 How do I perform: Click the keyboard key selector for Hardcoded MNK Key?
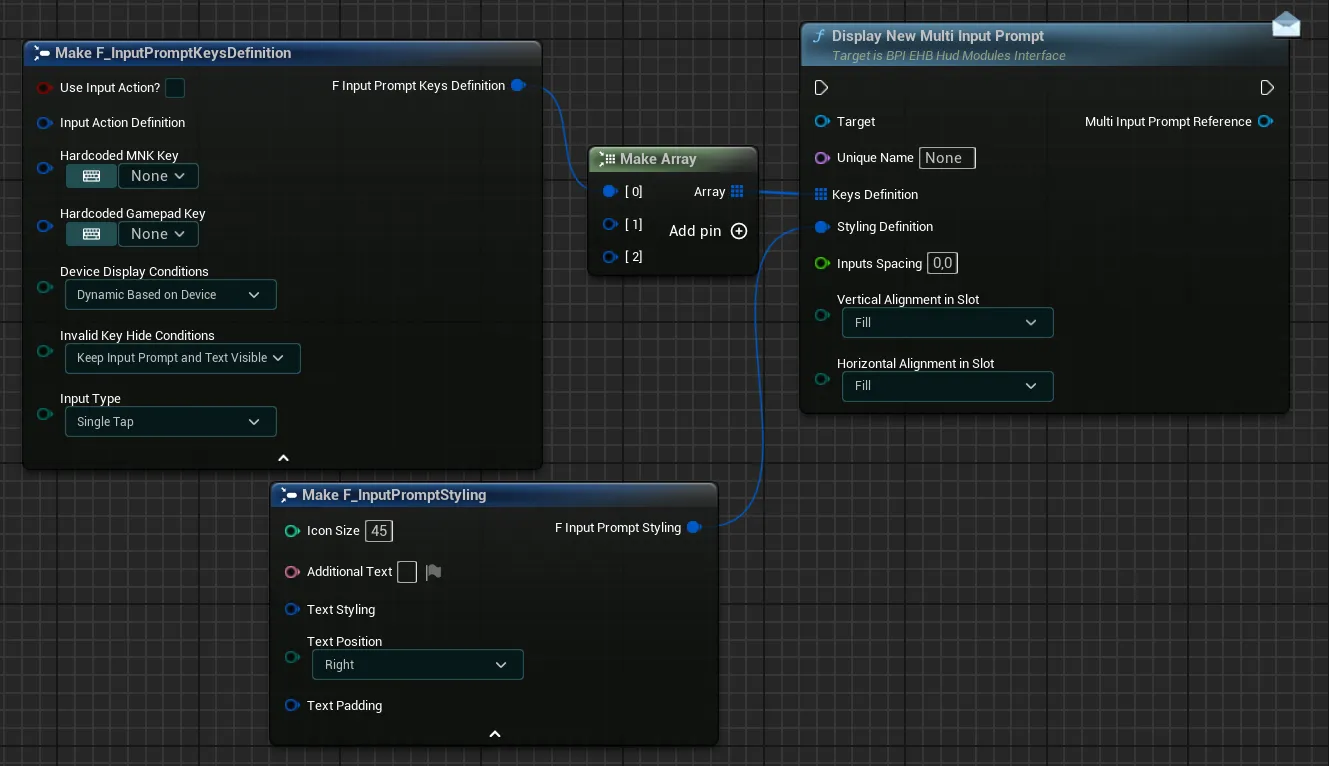pyautogui.click(x=91, y=176)
